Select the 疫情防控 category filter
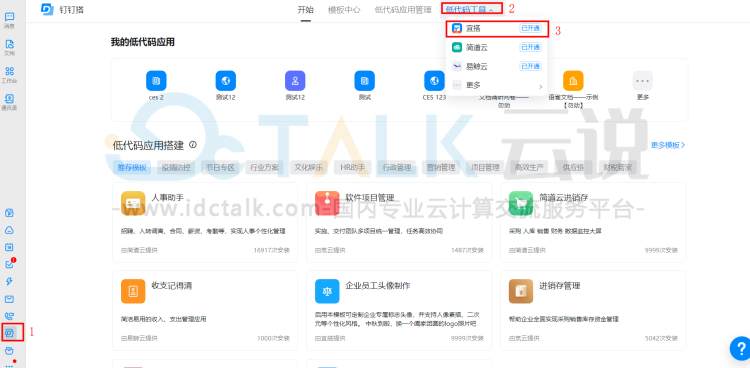Screen dimensions: 750x368 coord(176,167)
